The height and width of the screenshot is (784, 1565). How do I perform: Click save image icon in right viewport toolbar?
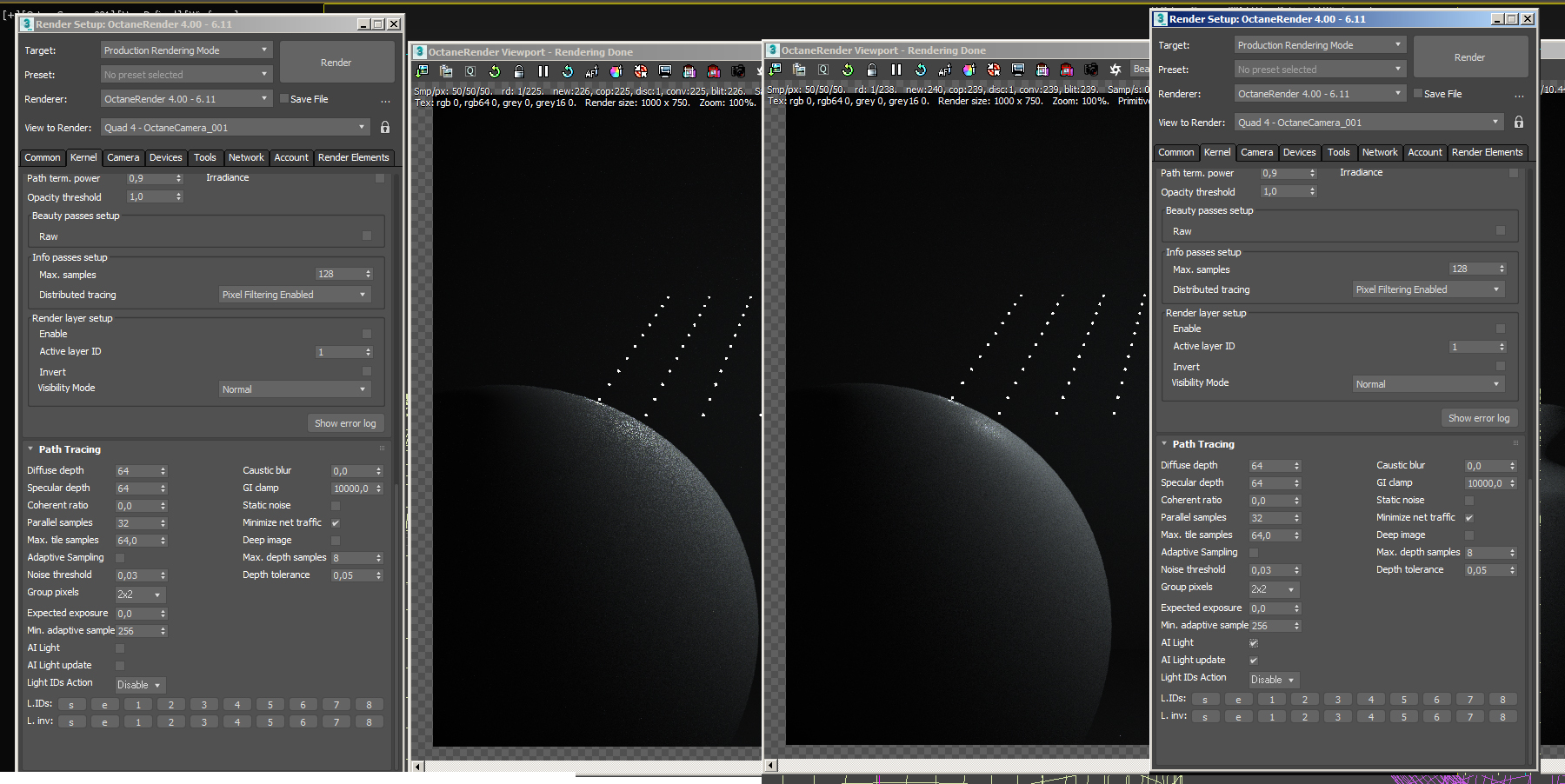click(775, 70)
